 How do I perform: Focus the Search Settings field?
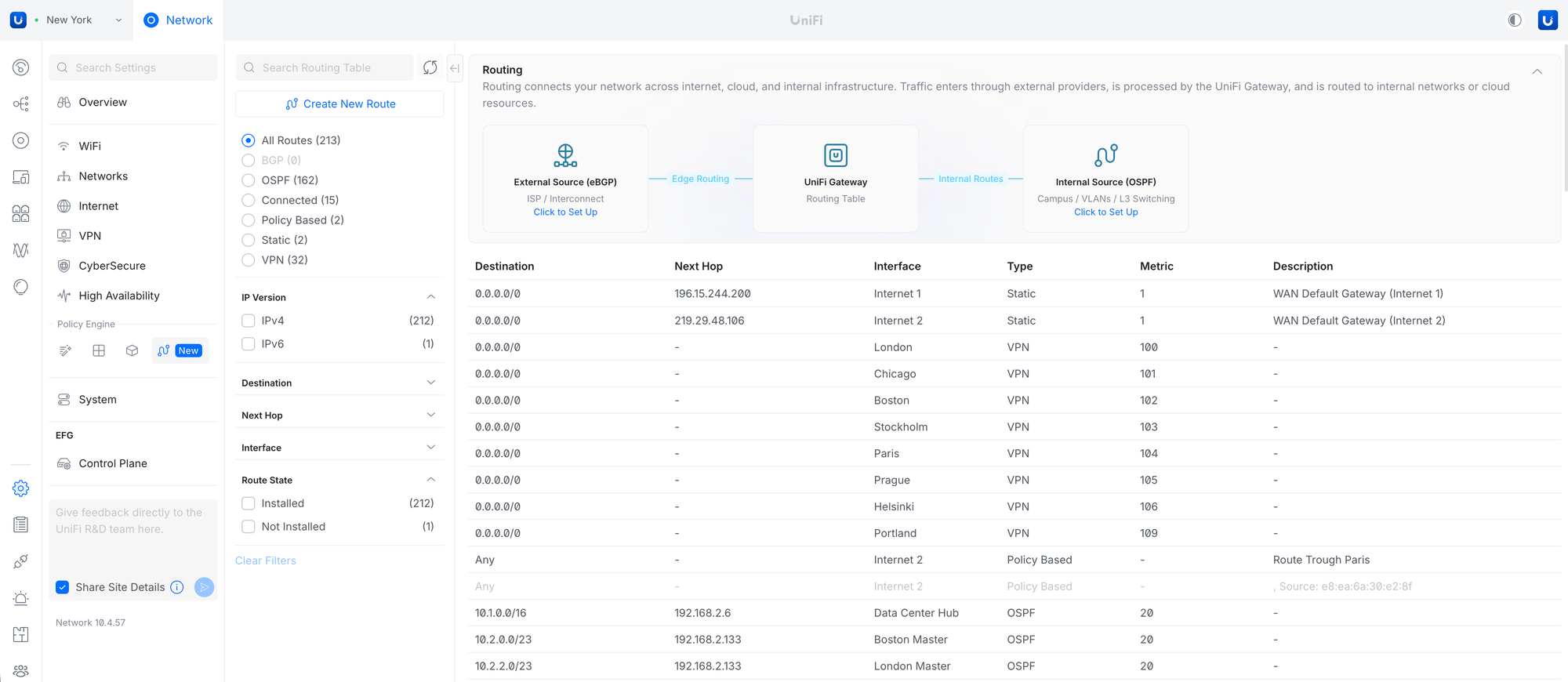(133, 68)
